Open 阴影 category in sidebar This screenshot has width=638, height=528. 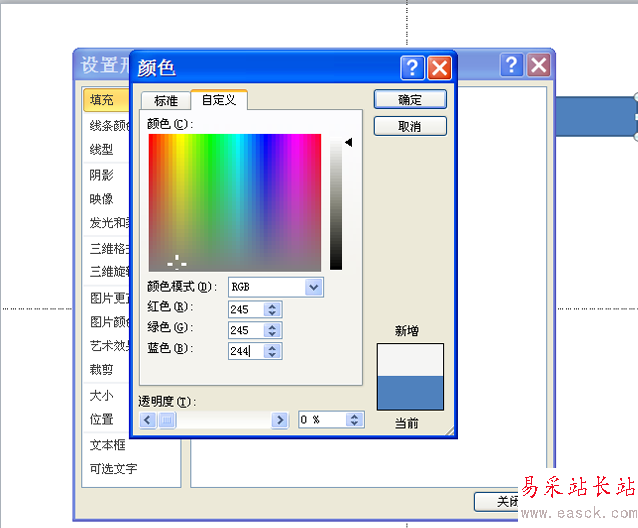[x=107, y=175]
